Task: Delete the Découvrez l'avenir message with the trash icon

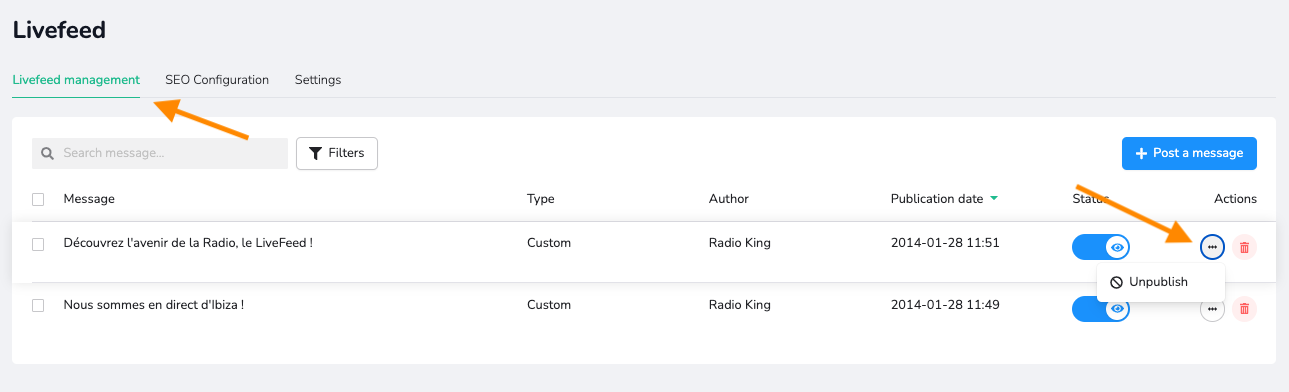Action: 1244,247
